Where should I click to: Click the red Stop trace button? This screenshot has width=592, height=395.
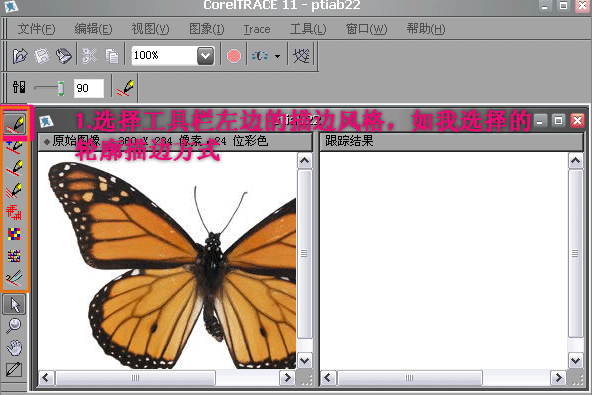tap(234, 56)
